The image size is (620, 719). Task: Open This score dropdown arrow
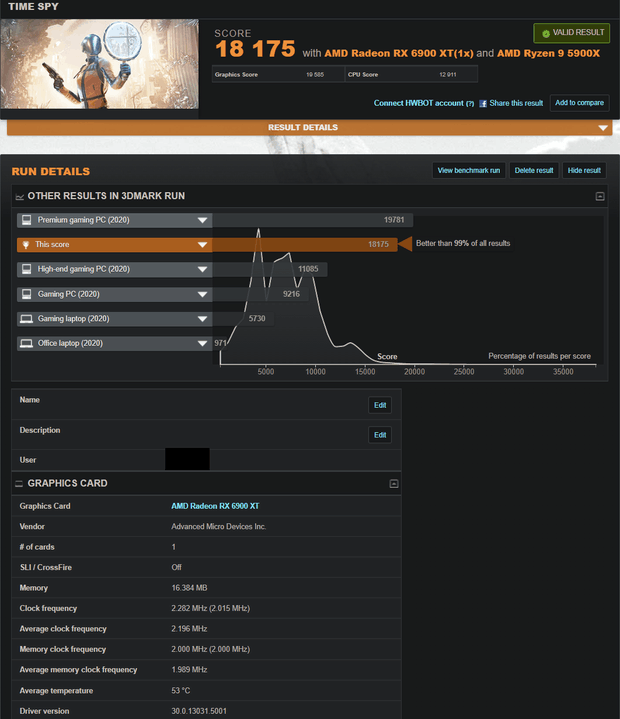click(202, 244)
